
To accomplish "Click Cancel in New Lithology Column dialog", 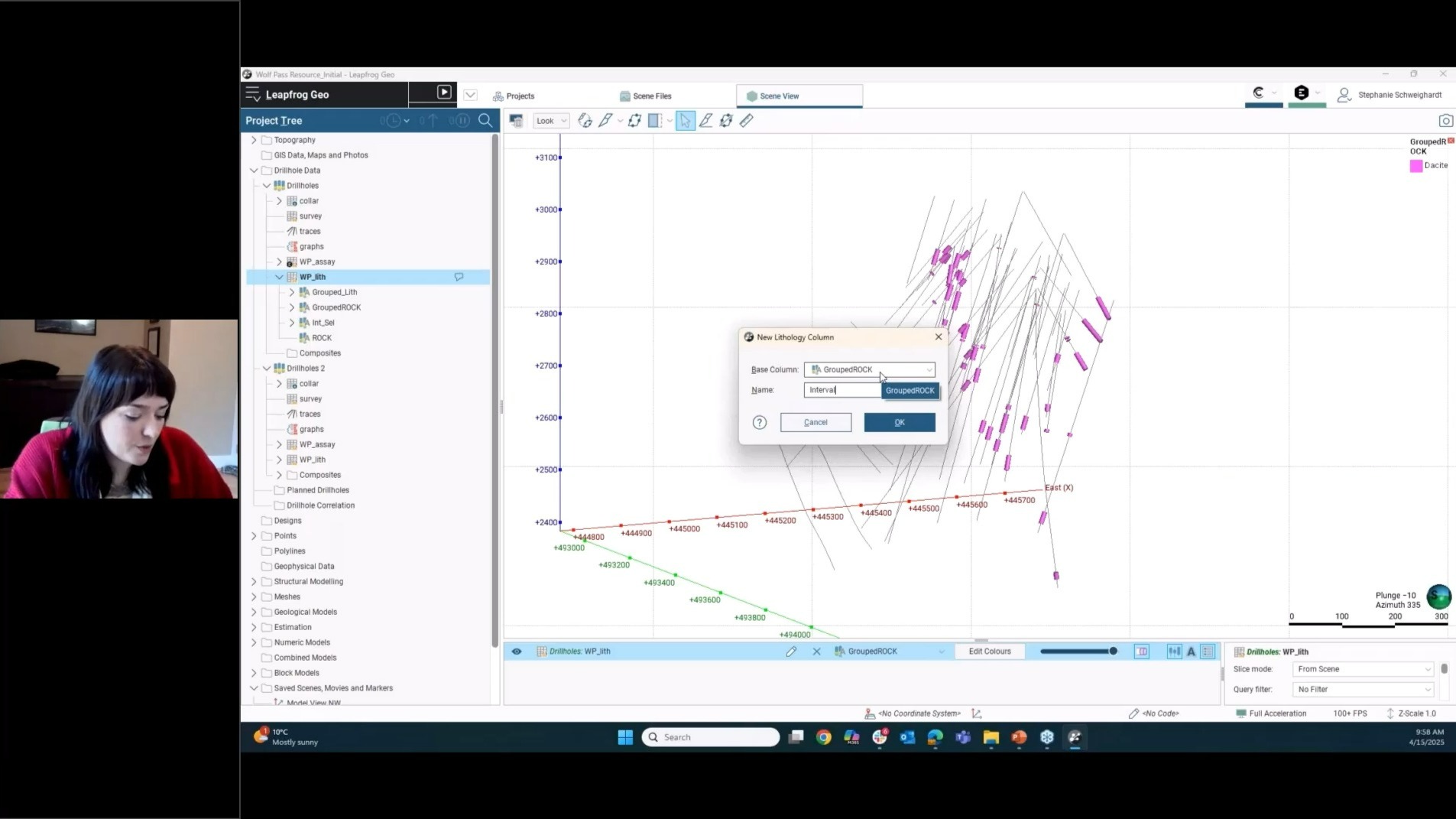I will pos(816,422).
